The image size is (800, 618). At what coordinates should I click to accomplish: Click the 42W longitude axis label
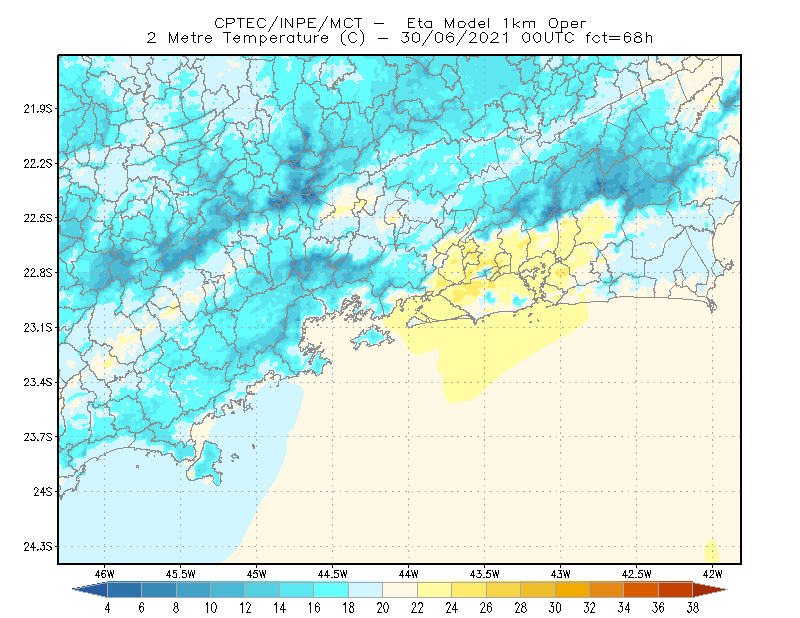712,574
